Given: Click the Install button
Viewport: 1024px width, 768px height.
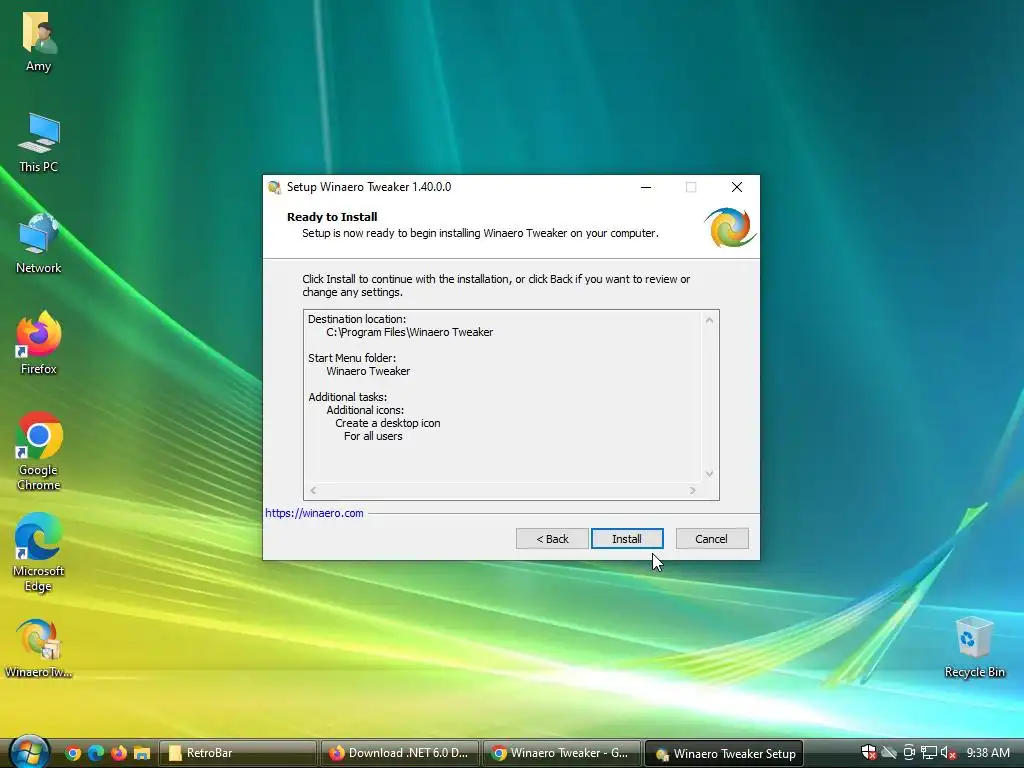Looking at the screenshot, I should (x=627, y=539).
